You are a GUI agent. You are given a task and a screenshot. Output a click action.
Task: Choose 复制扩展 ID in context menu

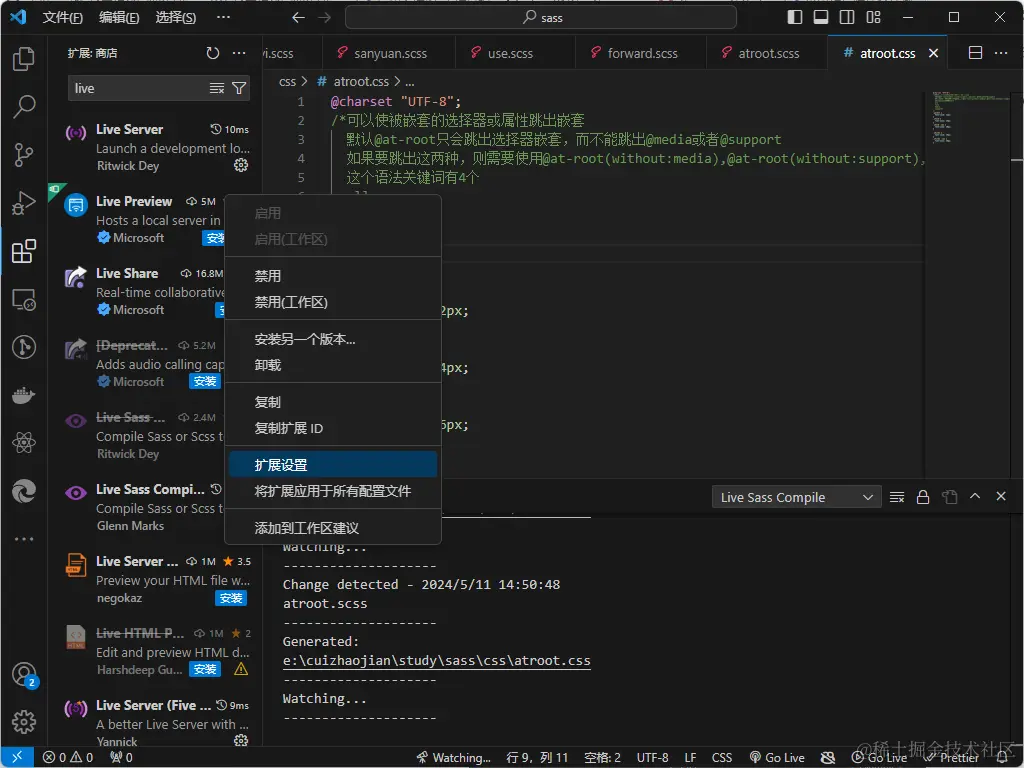333,428
